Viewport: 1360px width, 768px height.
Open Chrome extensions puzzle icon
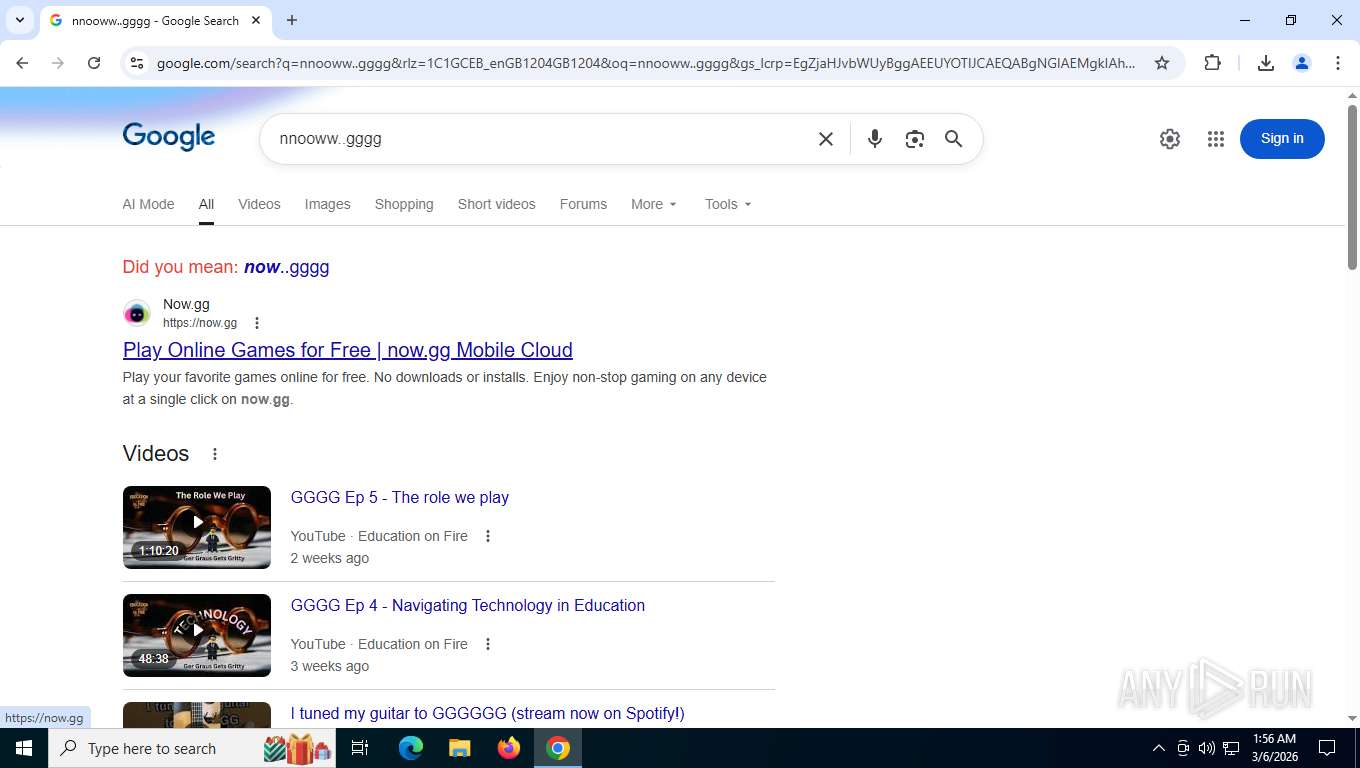point(1212,63)
